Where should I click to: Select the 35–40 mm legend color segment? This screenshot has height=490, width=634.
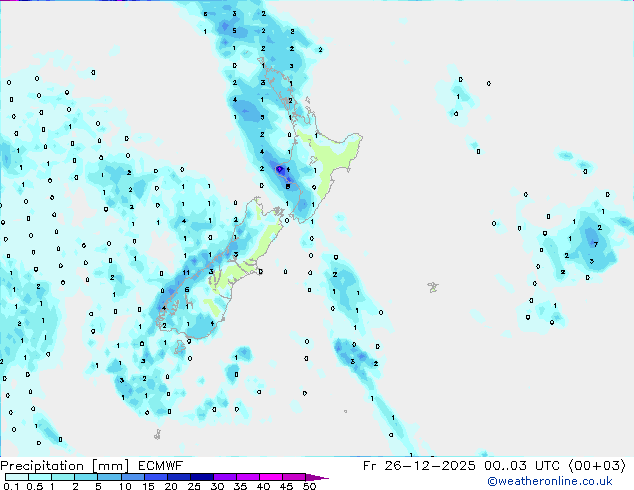pyautogui.click(x=247, y=477)
